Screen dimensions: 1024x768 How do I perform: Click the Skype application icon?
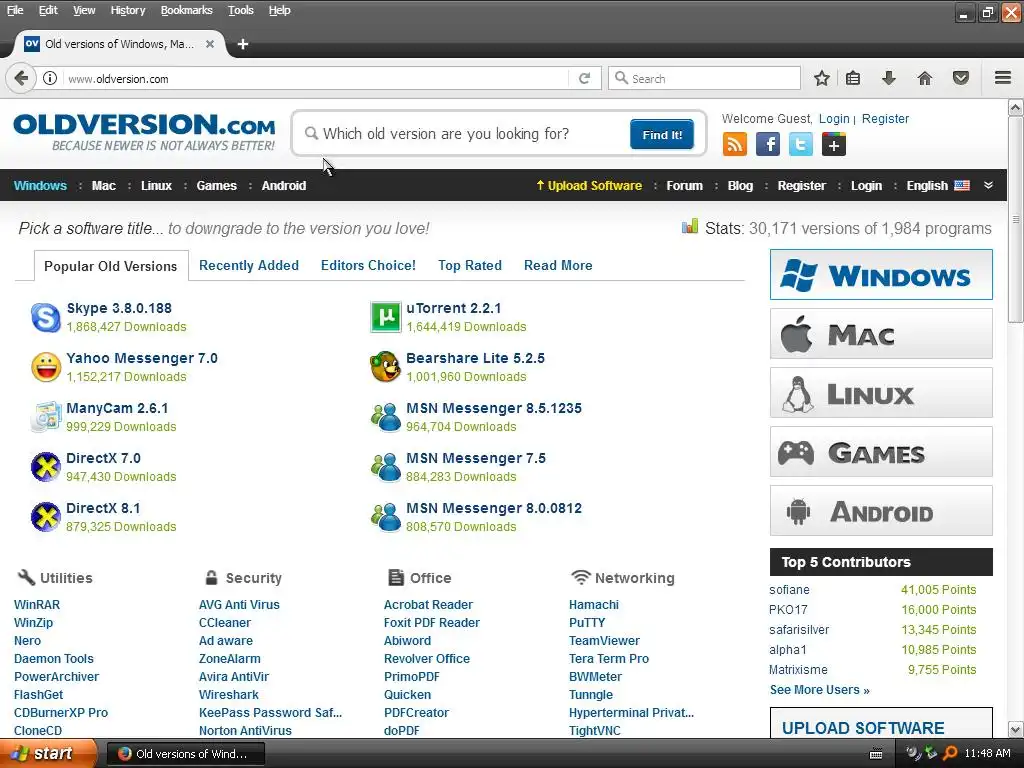click(x=46, y=317)
